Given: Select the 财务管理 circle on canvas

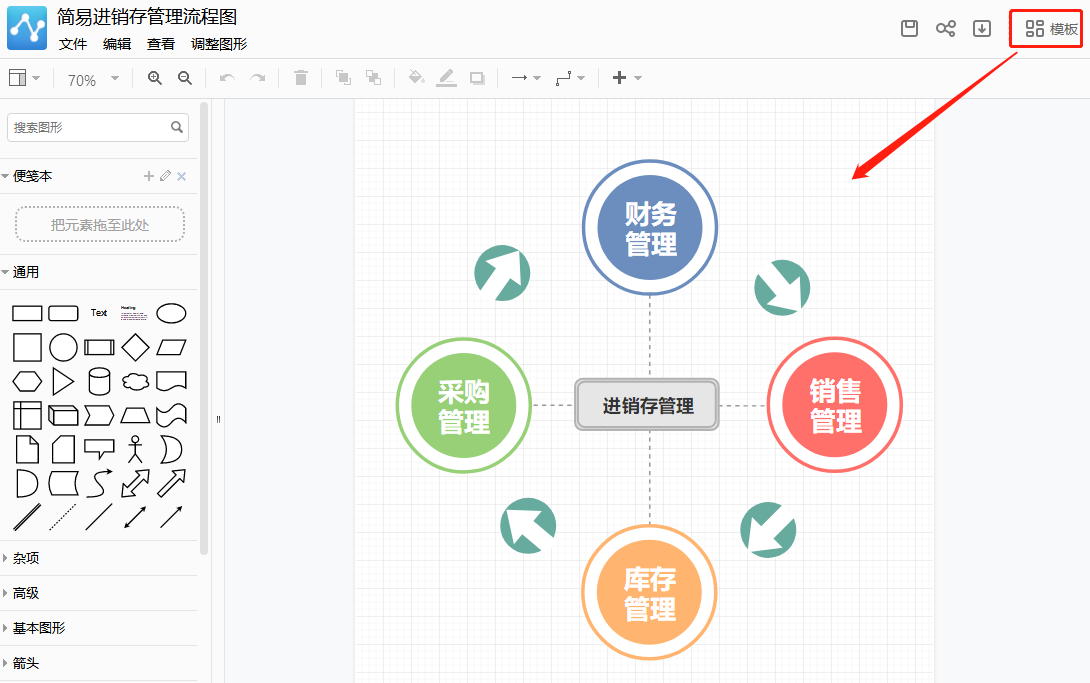Looking at the screenshot, I should coord(650,228).
